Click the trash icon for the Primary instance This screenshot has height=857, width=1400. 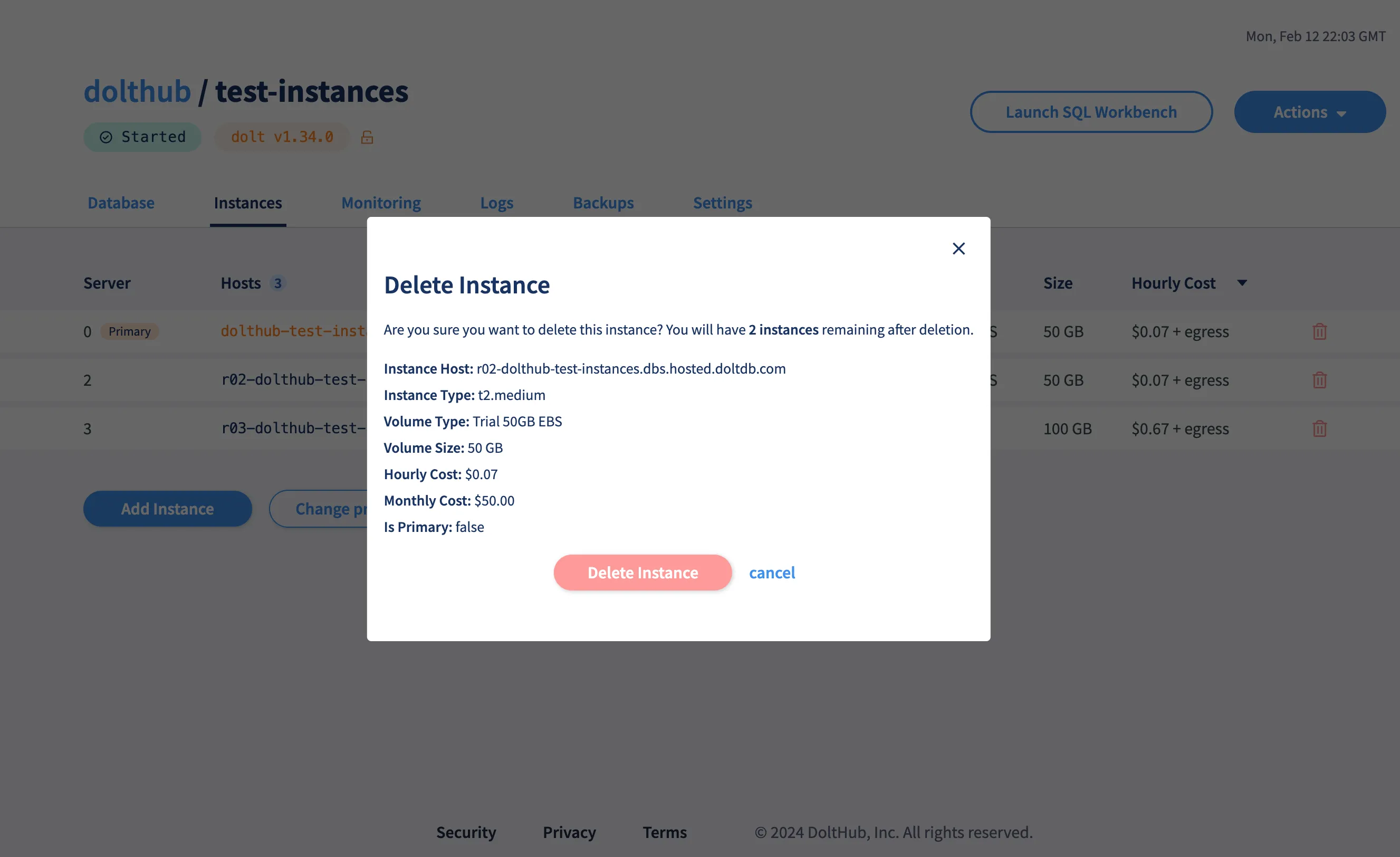[1319, 331]
